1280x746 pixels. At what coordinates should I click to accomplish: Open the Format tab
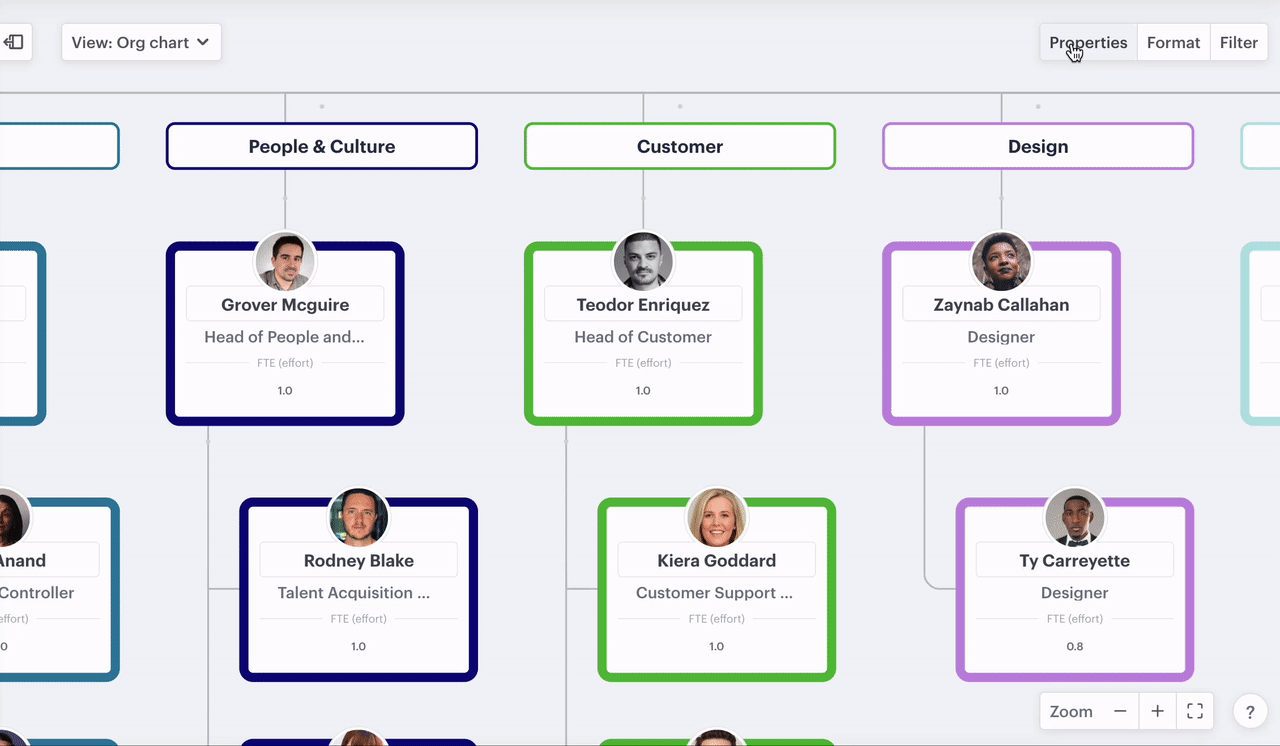point(1173,43)
